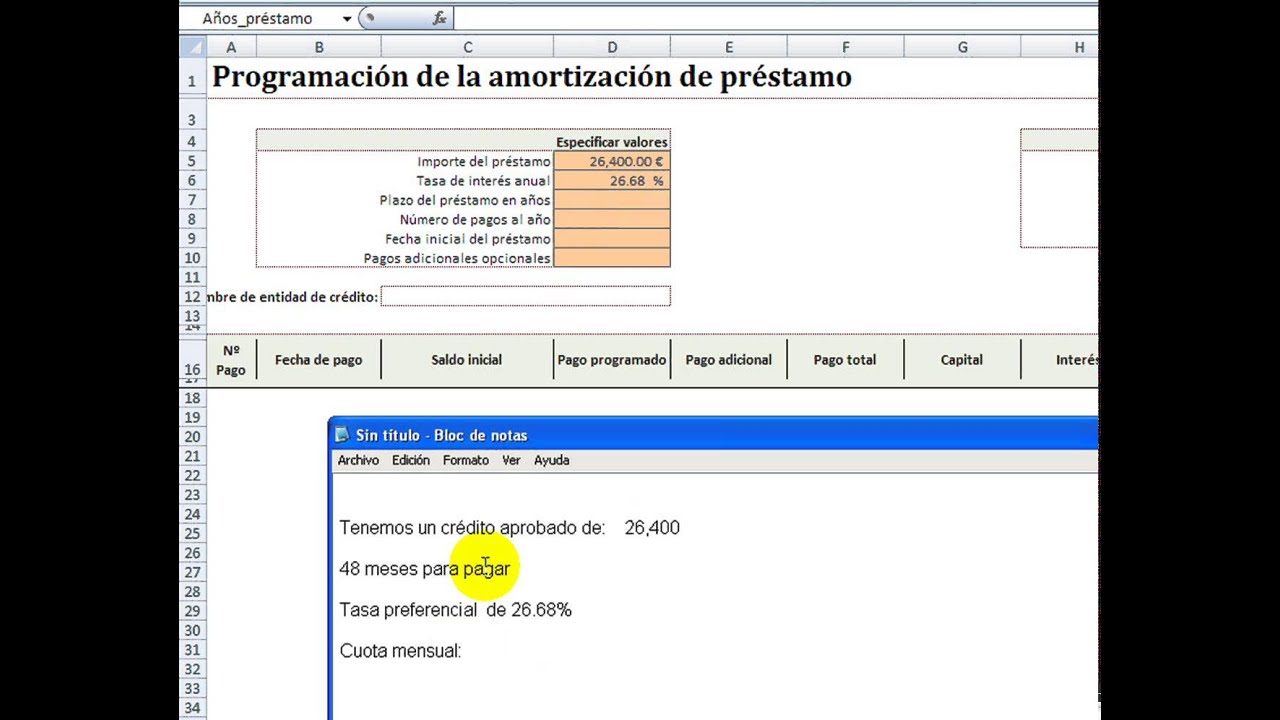Select column D header
The image size is (1280, 720).
(612, 47)
